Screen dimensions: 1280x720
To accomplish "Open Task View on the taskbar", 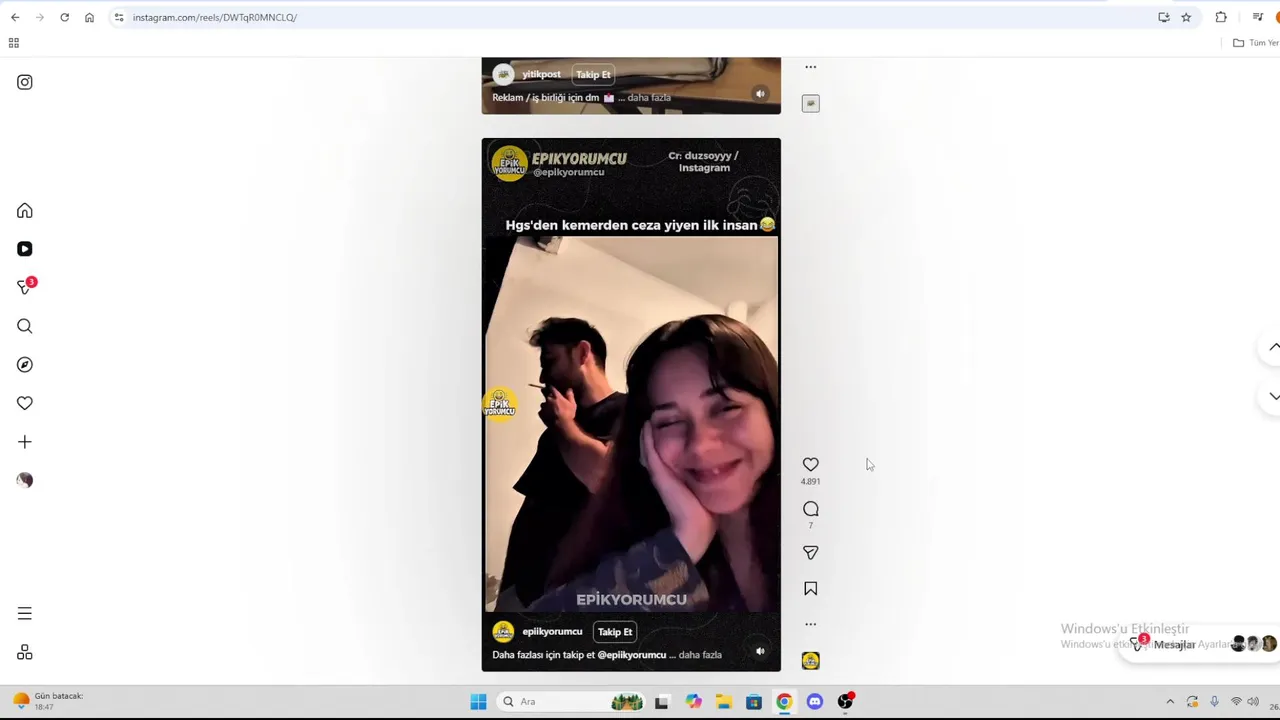I will [661, 702].
